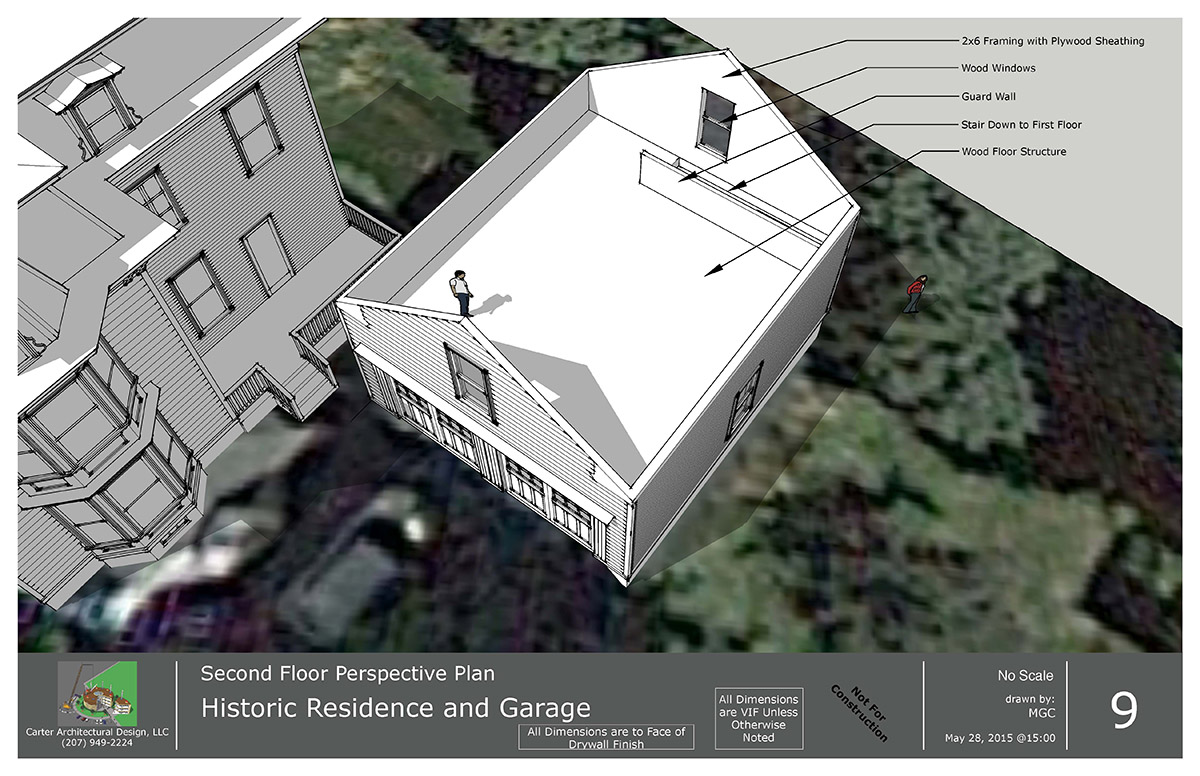Click the 'Carter Architectural Design, LLC' company name
This screenshot has width=1200, height=776.
coord(96,734)
